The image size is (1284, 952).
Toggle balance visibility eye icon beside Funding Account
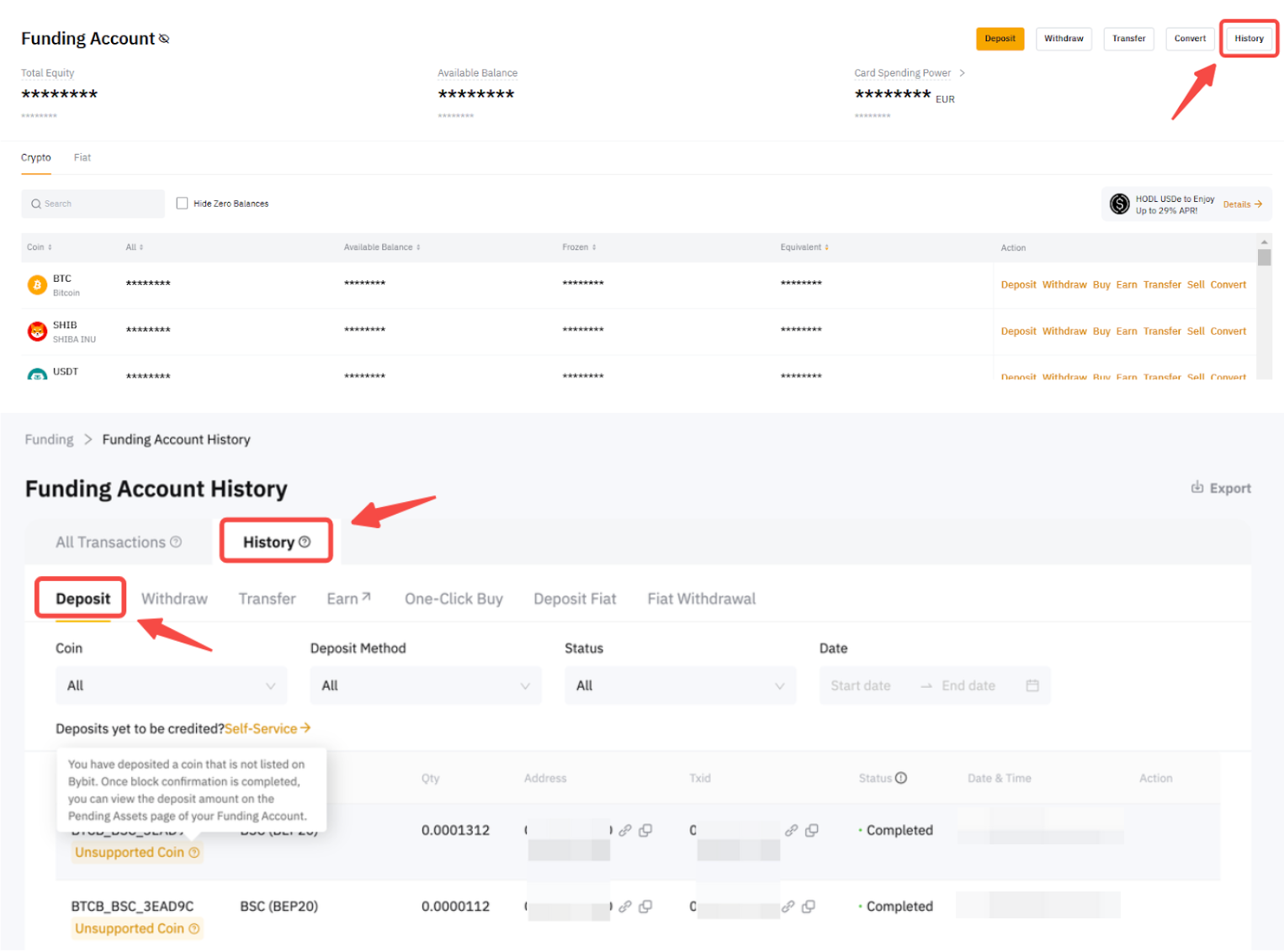tap(164, 39)
